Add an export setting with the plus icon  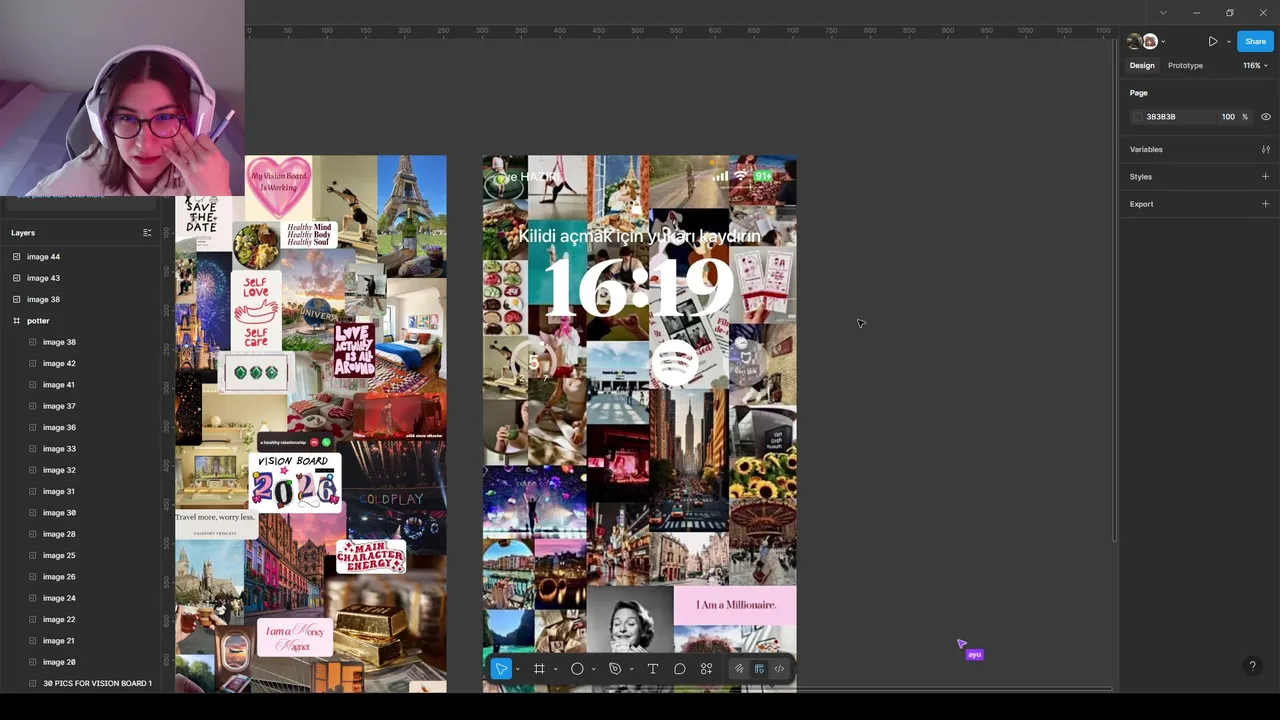[1265, 204]
